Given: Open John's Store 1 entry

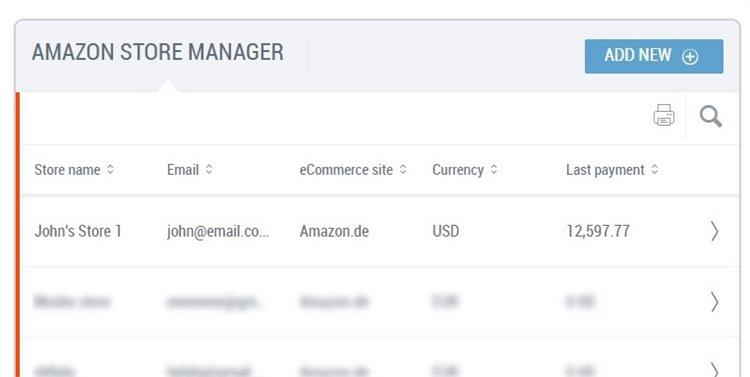Looking at the screenshot, I should click(x=78, y=231).
